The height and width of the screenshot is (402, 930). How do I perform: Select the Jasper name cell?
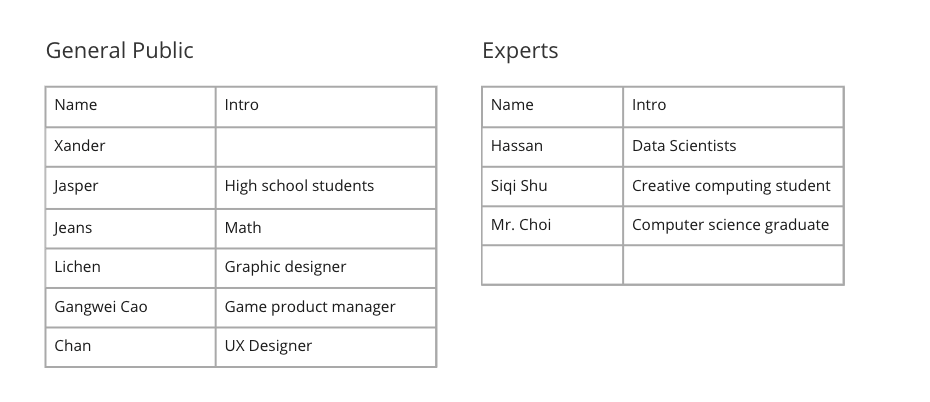click(130, 186)
